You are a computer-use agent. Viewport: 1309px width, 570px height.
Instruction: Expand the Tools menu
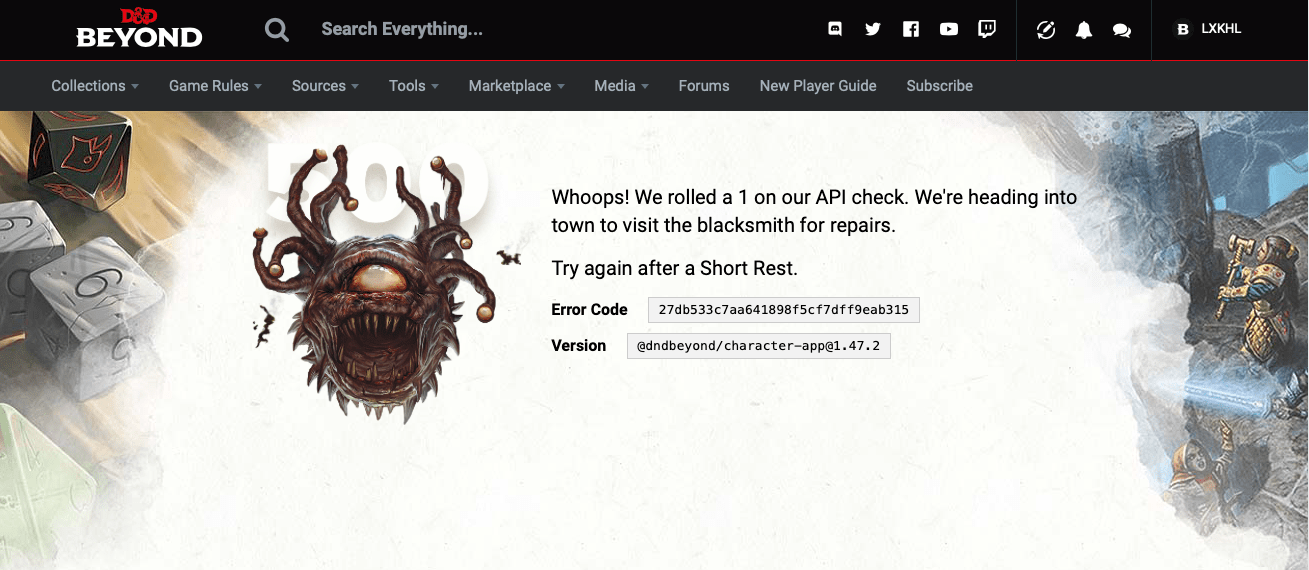point(414,86)
